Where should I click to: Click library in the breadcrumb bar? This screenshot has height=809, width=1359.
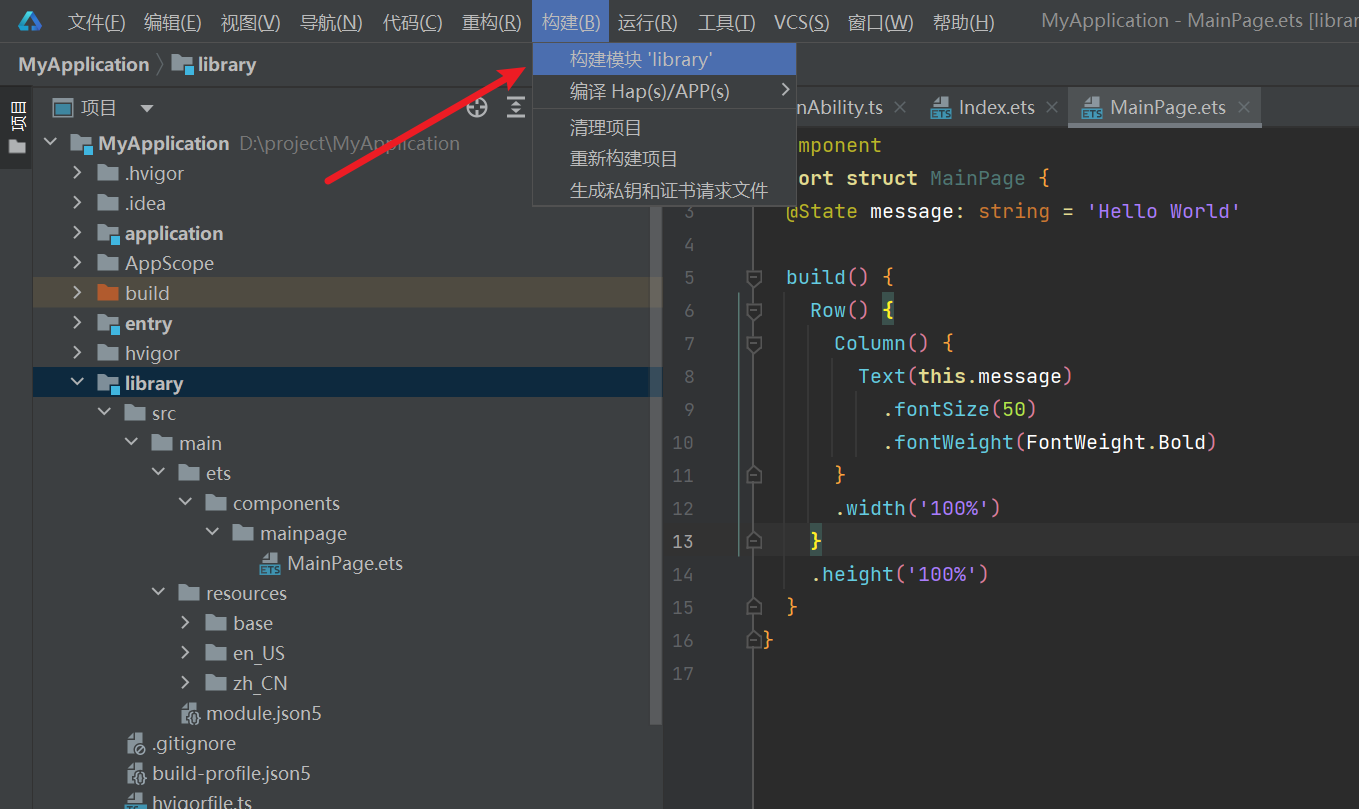tap(226, 64)
